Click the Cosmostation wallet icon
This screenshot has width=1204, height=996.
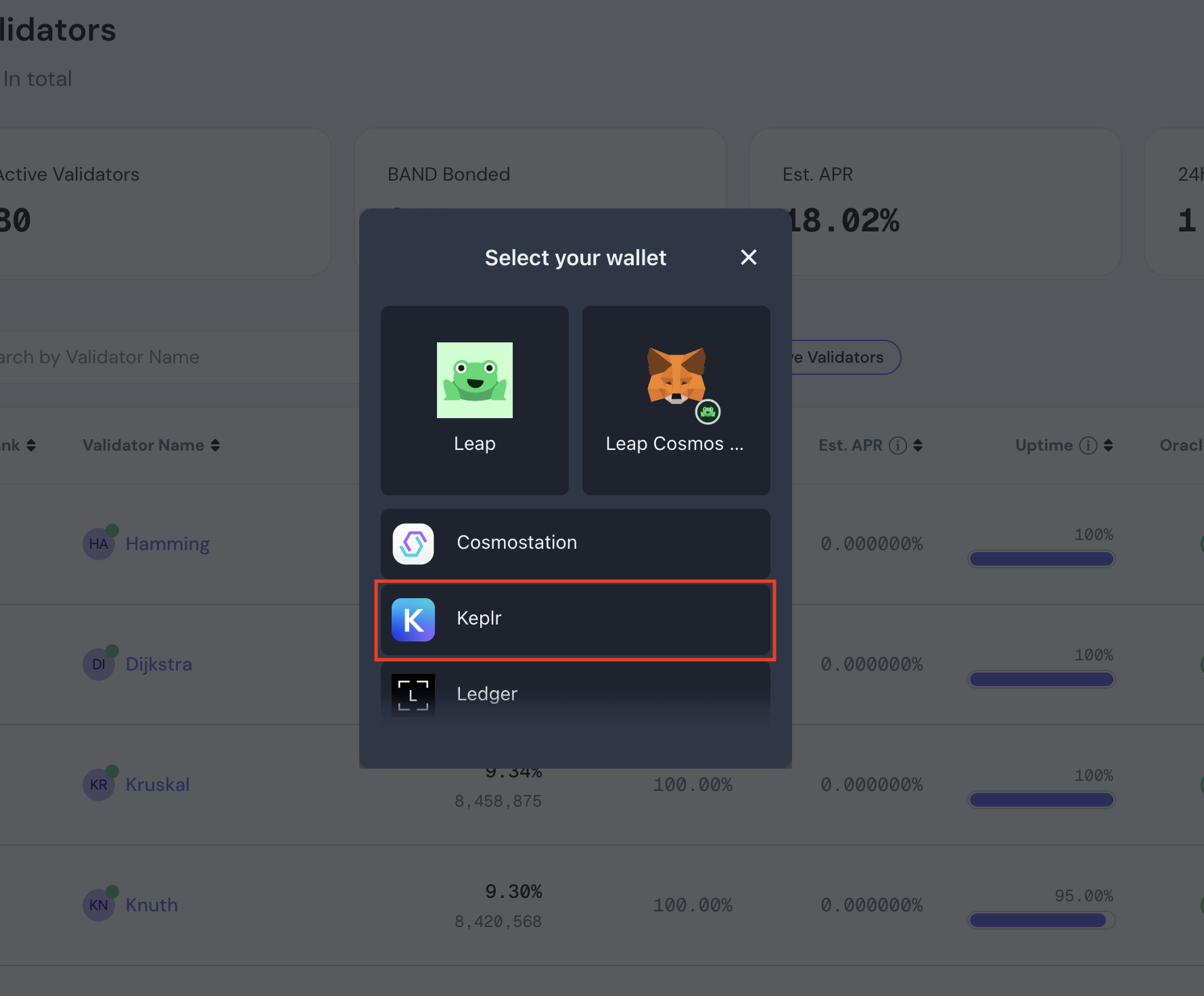[413, 543]
